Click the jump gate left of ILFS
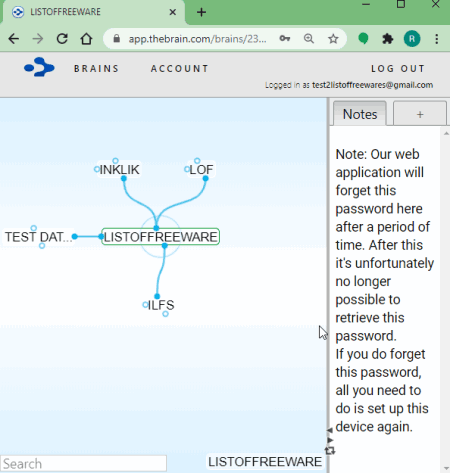This screenshot has width=450, height=473. click(145, 305)
